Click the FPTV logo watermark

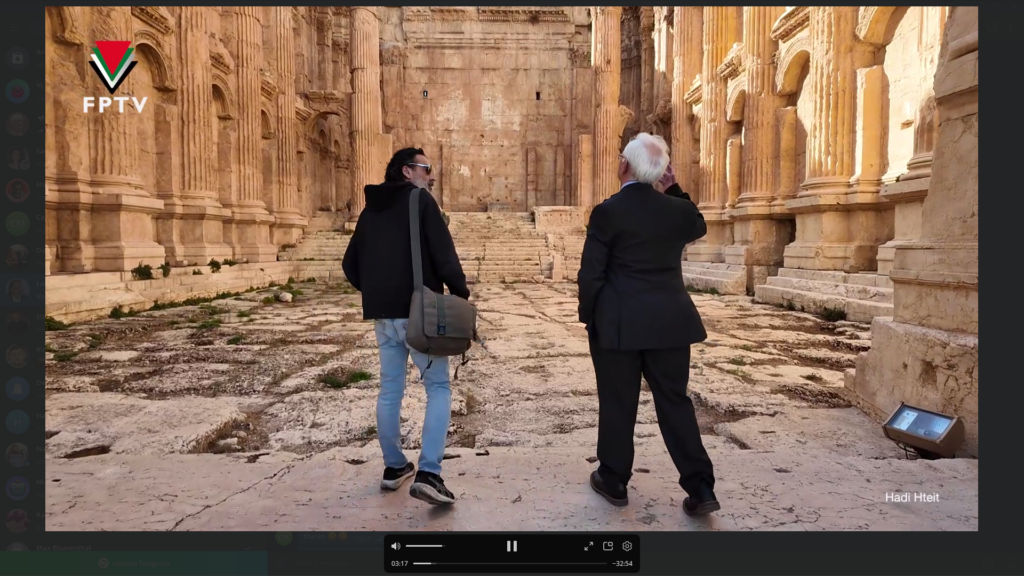114,77
